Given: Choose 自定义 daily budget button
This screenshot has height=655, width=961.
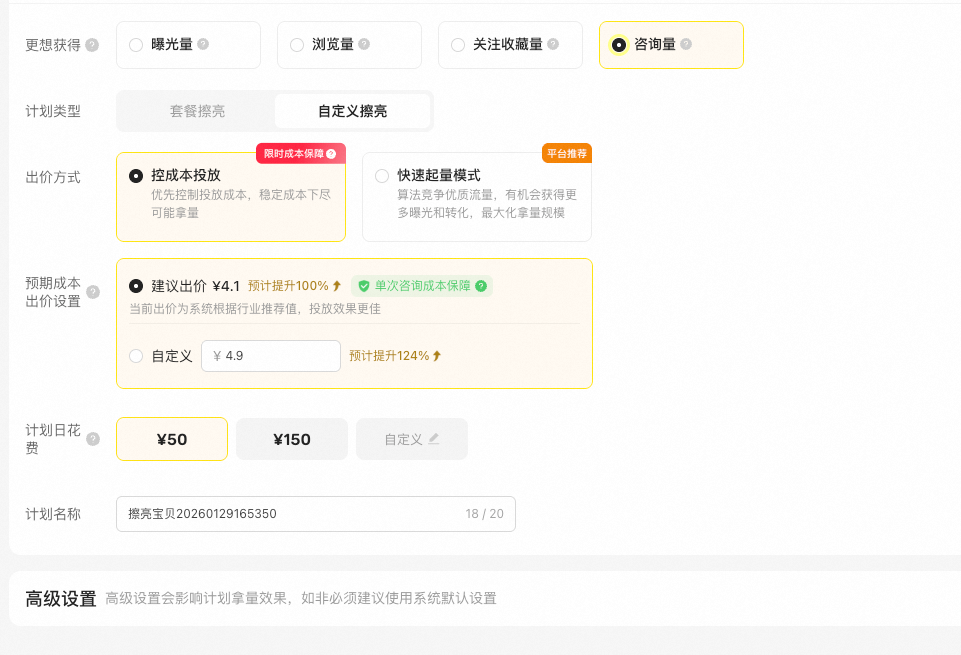Looking at the screenshot, I should click(x=412, y=439).
